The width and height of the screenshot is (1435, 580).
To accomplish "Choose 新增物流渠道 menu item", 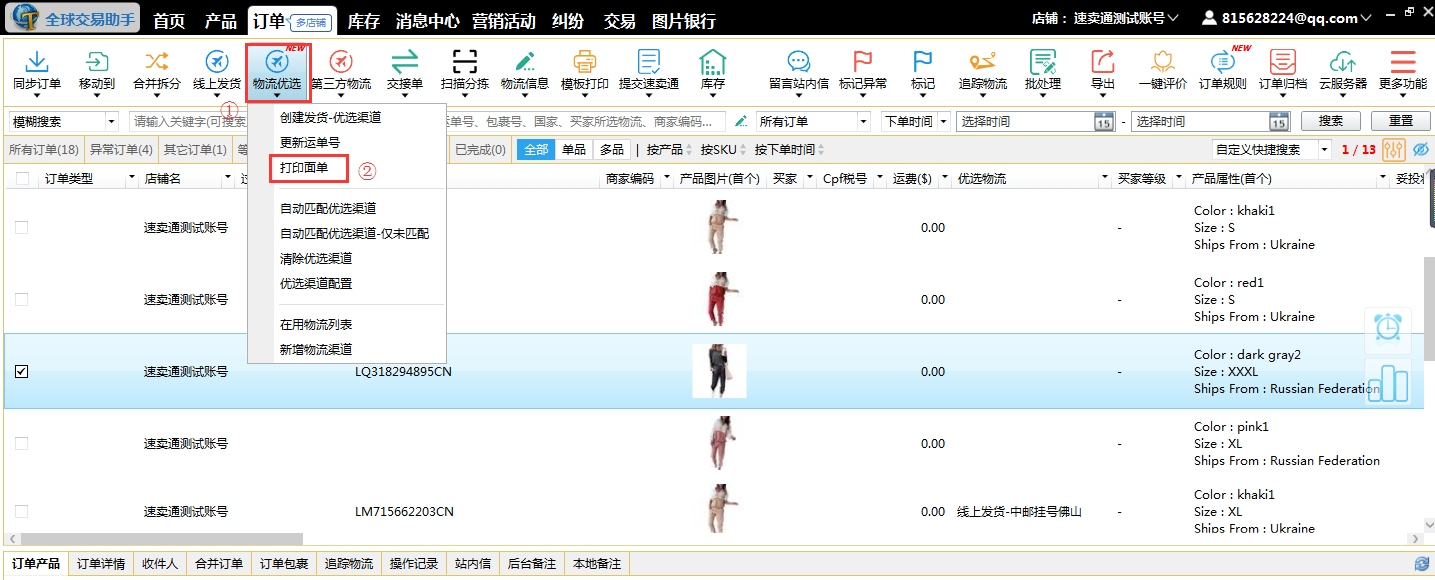I will (316, 349).
